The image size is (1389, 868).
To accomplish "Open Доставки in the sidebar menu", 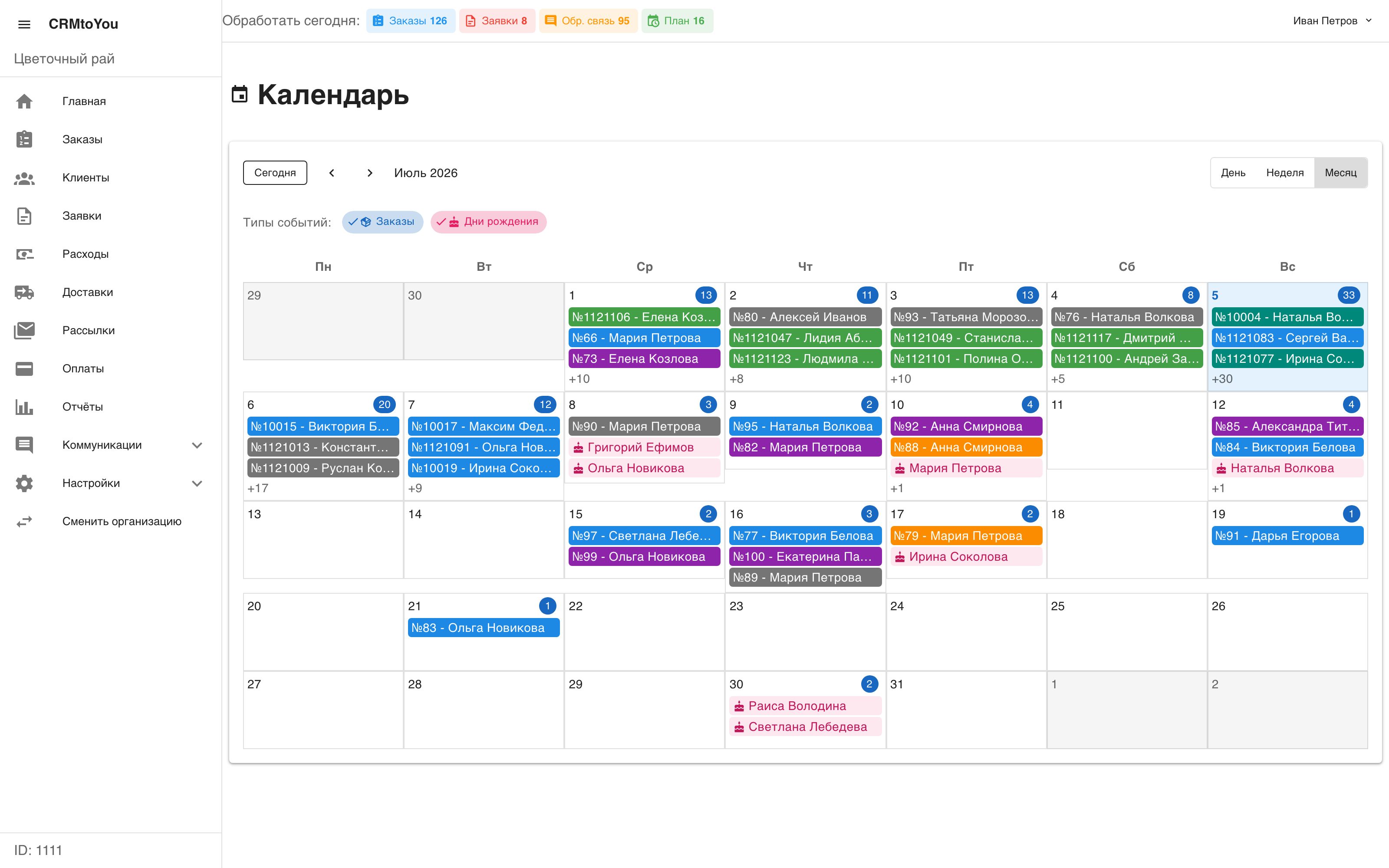I will (x=111, y=292).
